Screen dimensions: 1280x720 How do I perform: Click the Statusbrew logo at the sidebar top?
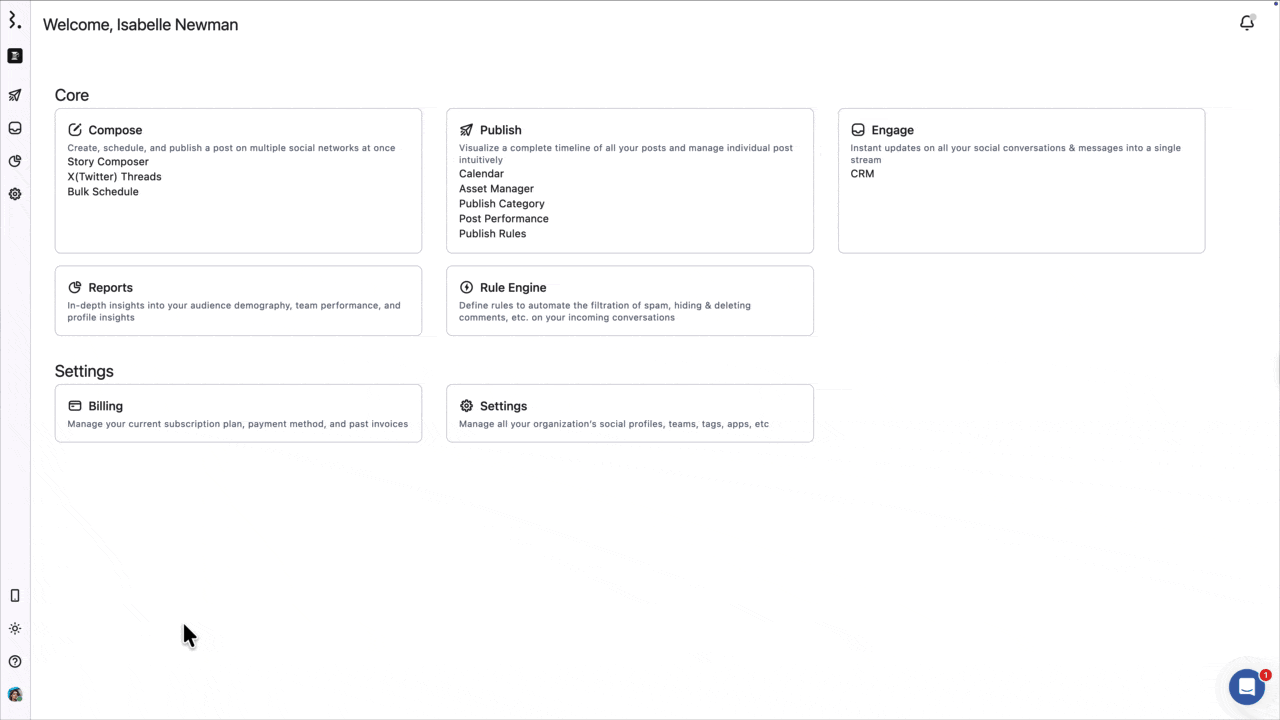pos(15,20)
